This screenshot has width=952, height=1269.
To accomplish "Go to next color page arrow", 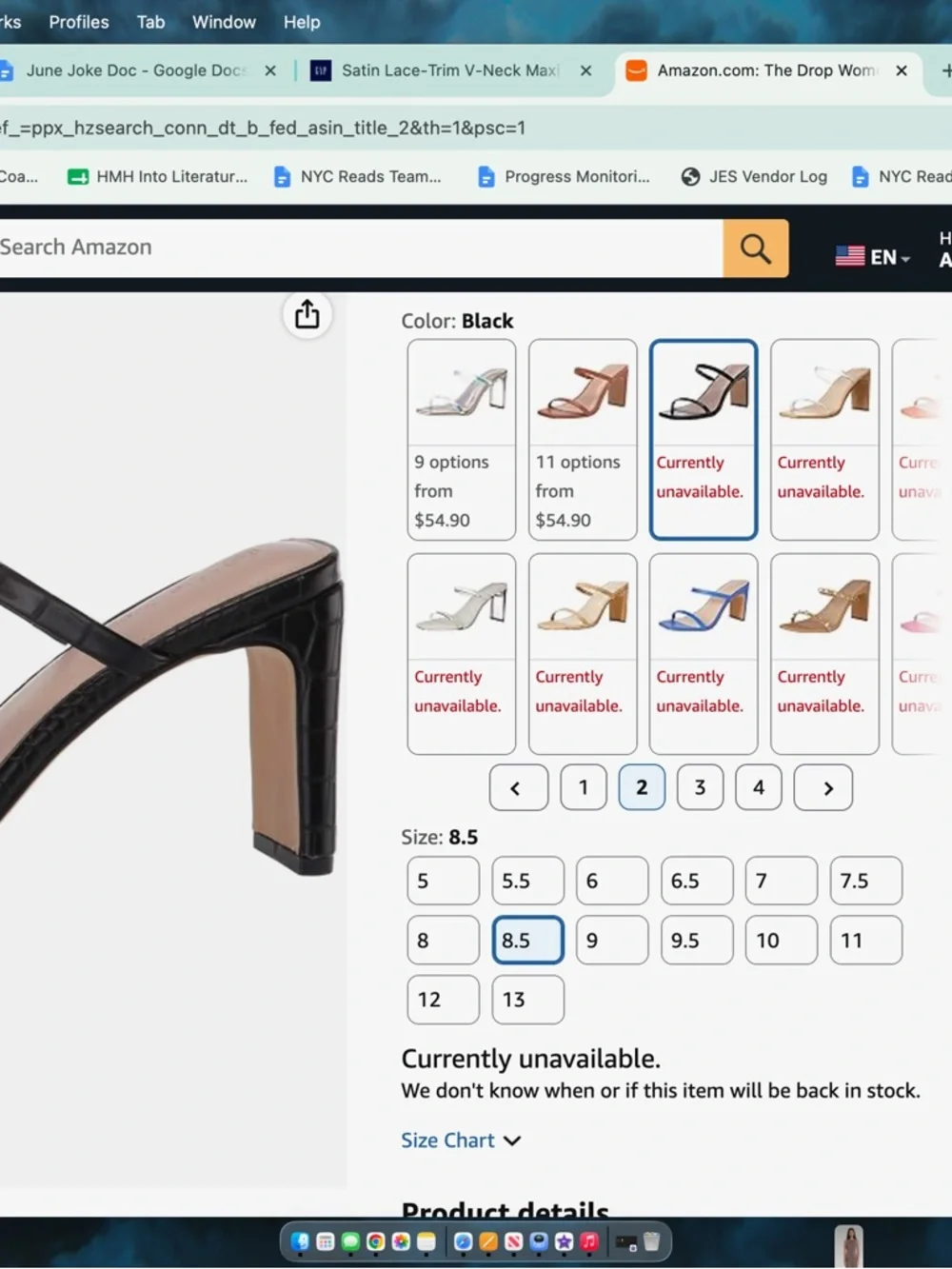I will 823,787.
